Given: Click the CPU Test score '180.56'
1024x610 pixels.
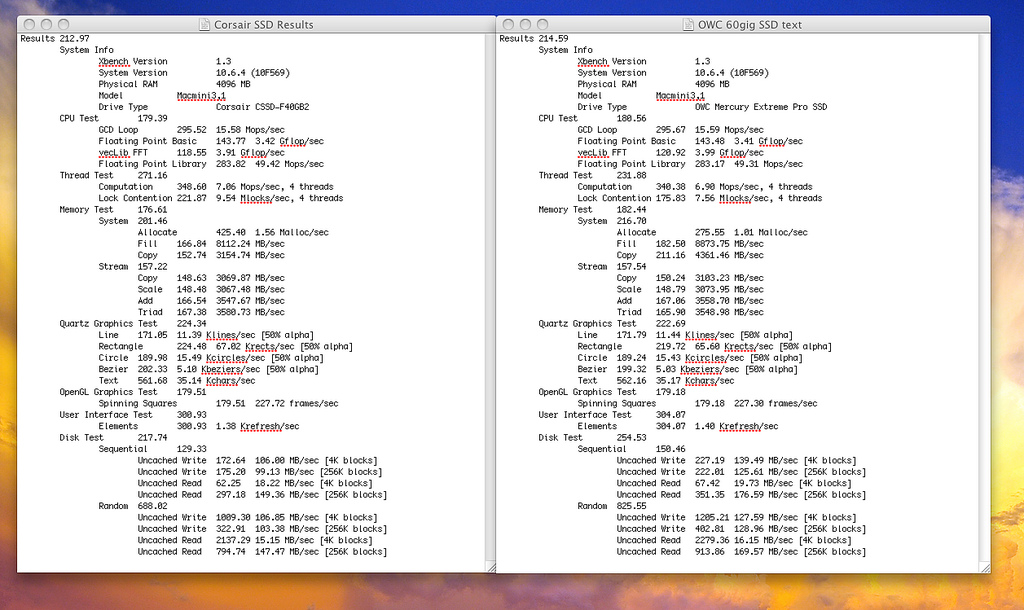Looking at the screenshot, I should (631, 118).
